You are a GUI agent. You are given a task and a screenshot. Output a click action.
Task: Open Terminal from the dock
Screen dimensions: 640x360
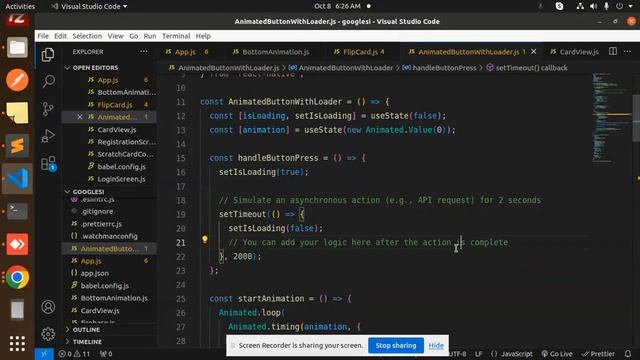point(17,211)
